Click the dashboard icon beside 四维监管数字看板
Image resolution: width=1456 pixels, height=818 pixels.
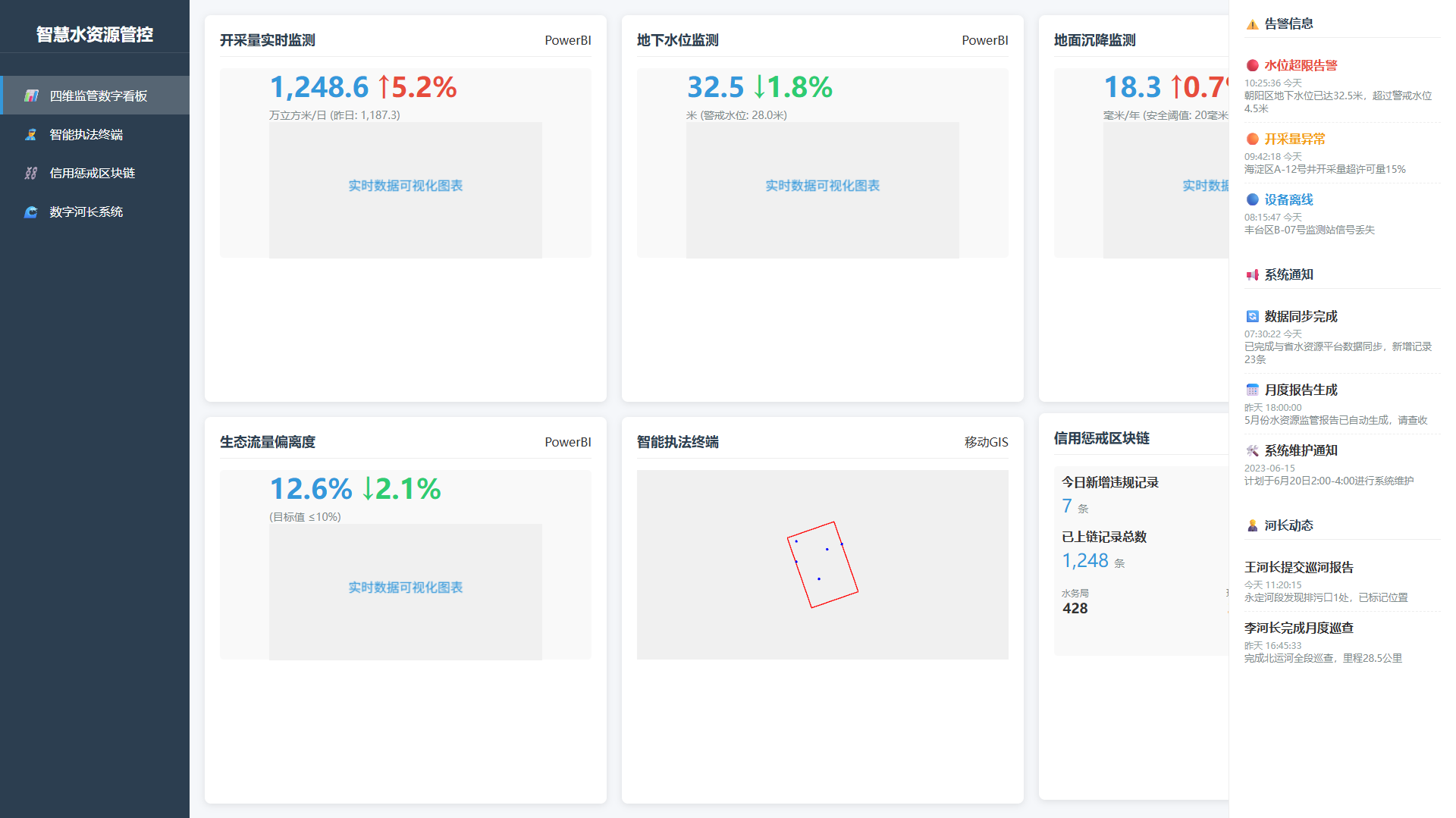(31, 96)
